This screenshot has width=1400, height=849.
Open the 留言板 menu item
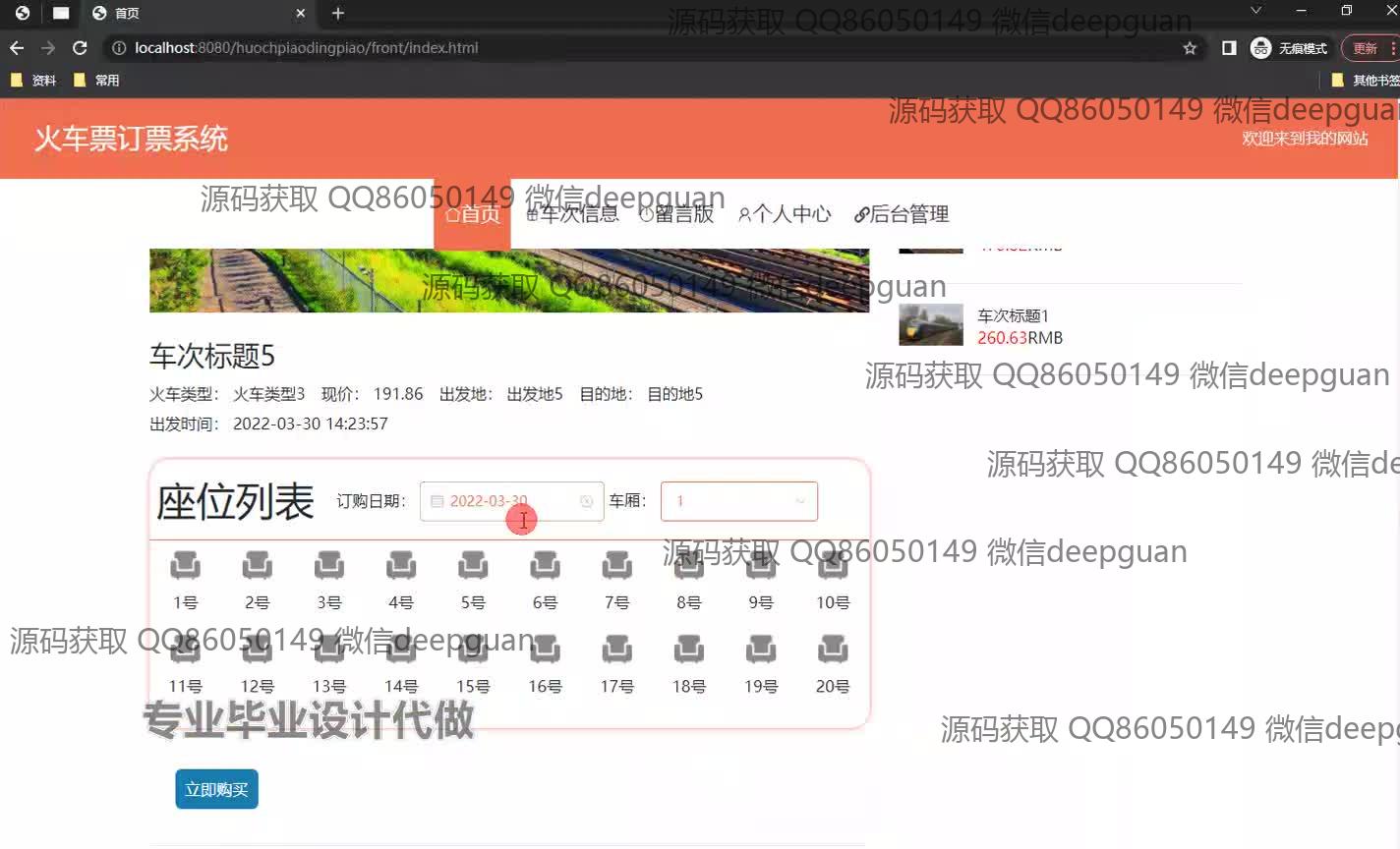[676, 214]
